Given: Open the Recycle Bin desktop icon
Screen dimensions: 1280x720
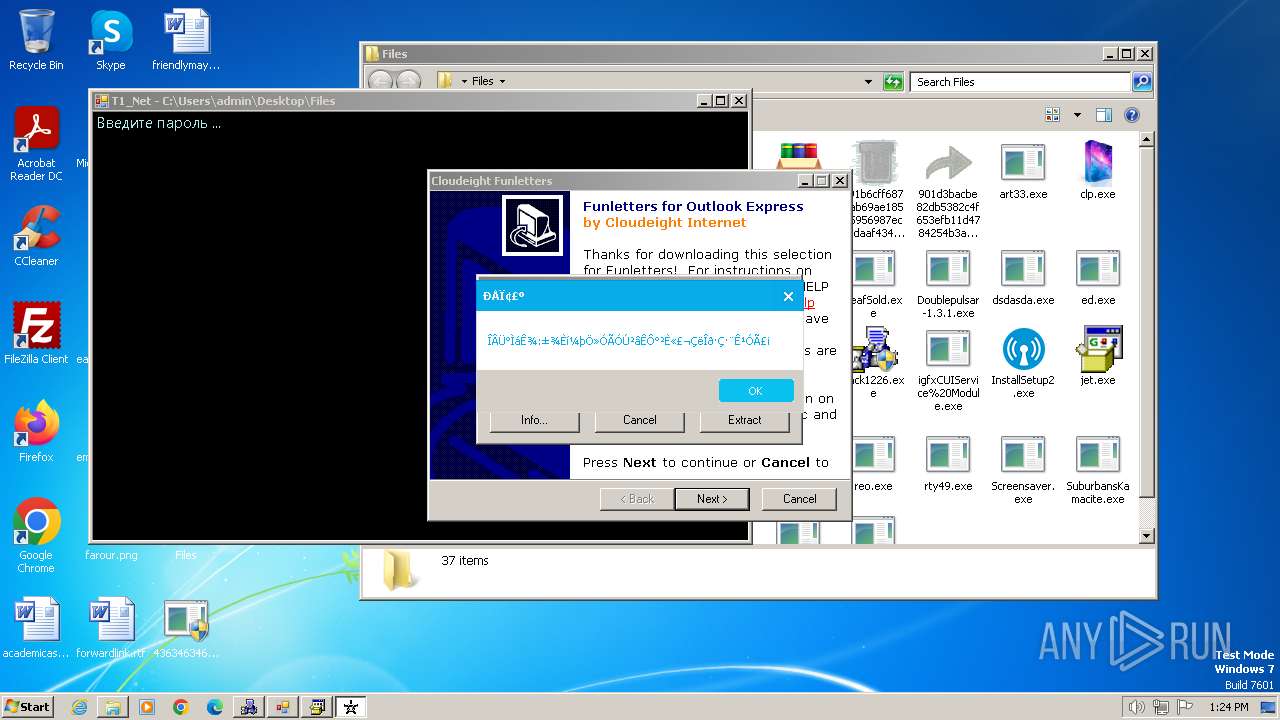Looking at the screenshot, I should coord(36,40).
